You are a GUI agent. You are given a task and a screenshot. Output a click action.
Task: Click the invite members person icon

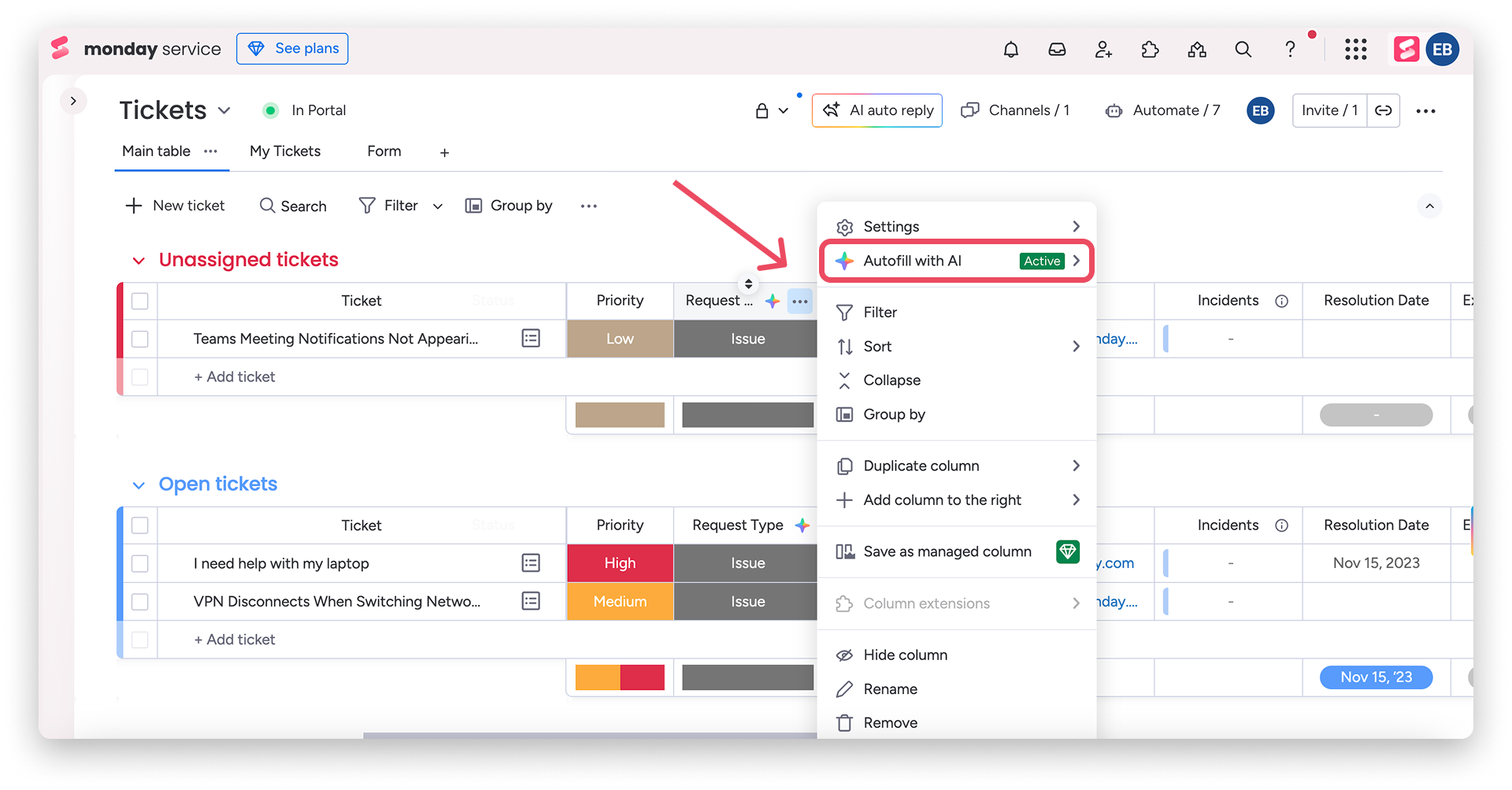pos(1103,50)
